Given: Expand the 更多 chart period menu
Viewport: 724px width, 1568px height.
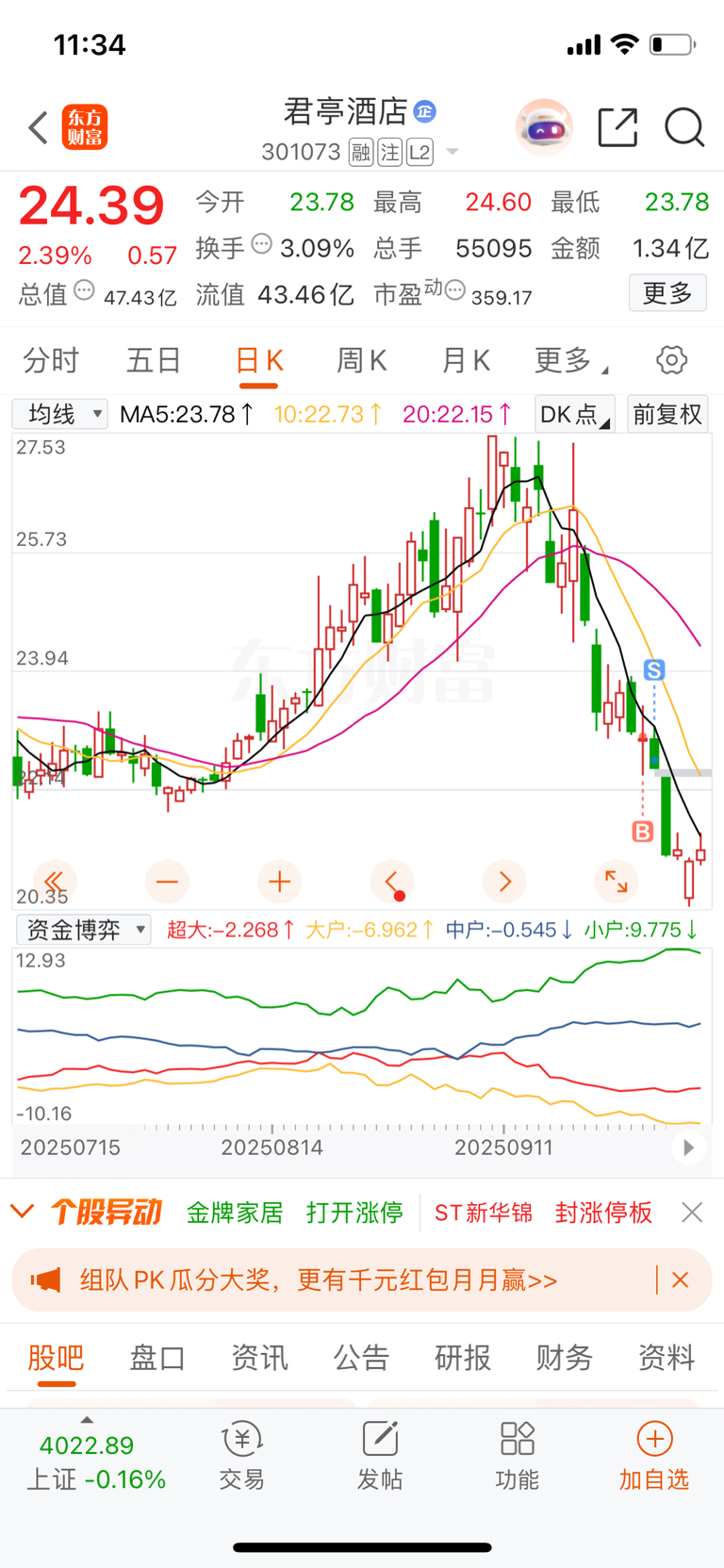Looking at the screenshot, I should tap(571, 360).
